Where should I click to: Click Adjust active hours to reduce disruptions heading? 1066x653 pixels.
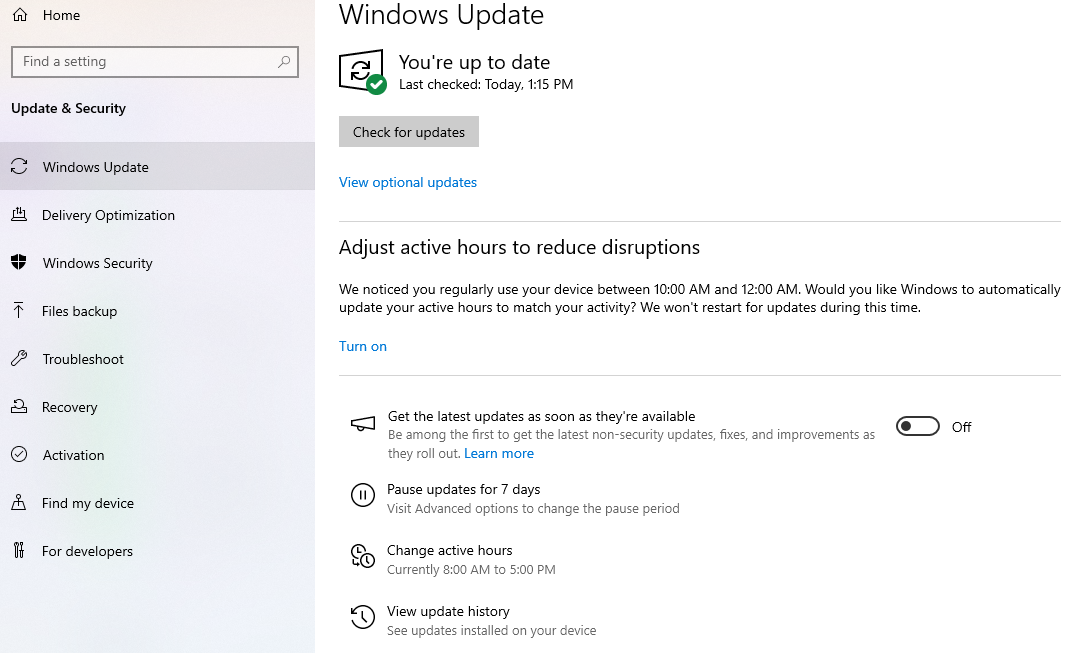519,247
